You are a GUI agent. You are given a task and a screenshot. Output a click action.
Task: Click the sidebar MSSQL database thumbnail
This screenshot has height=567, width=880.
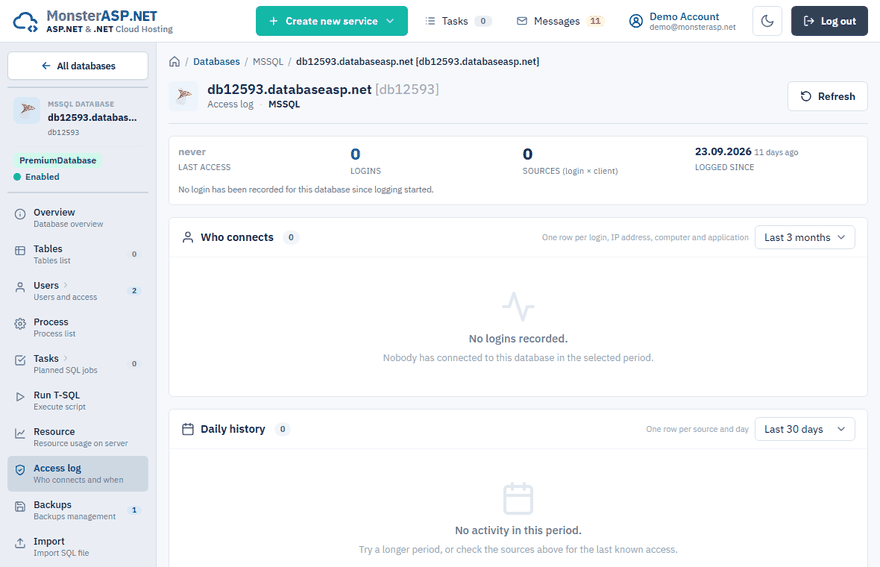[27, 110]
